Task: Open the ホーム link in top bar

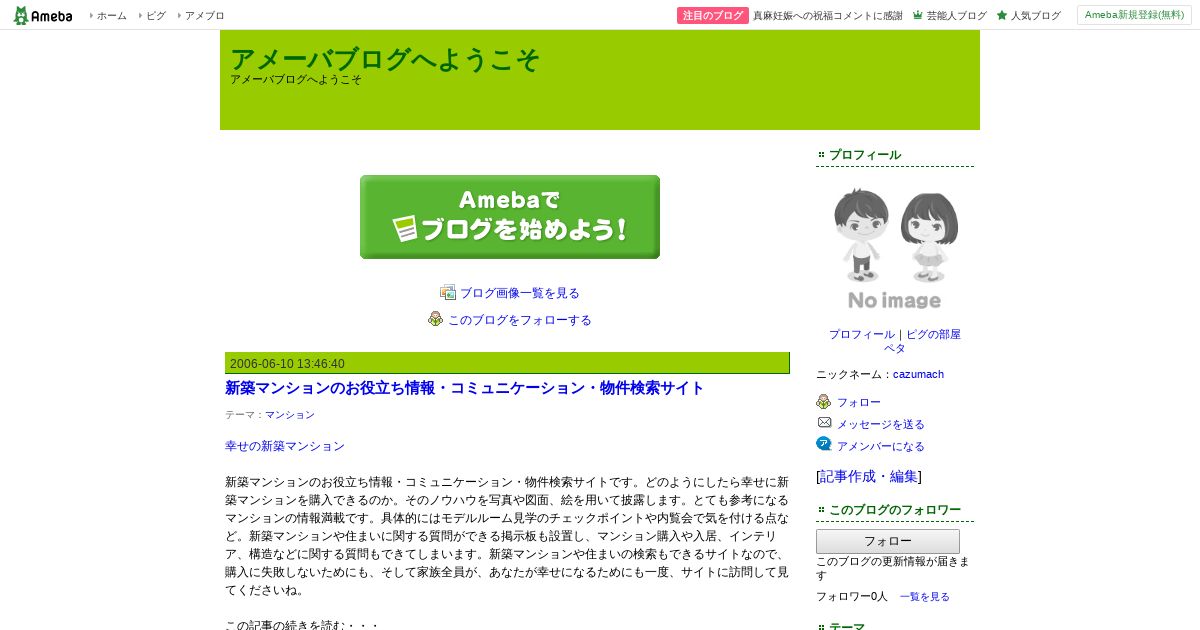Action: [x=111, y=16]
